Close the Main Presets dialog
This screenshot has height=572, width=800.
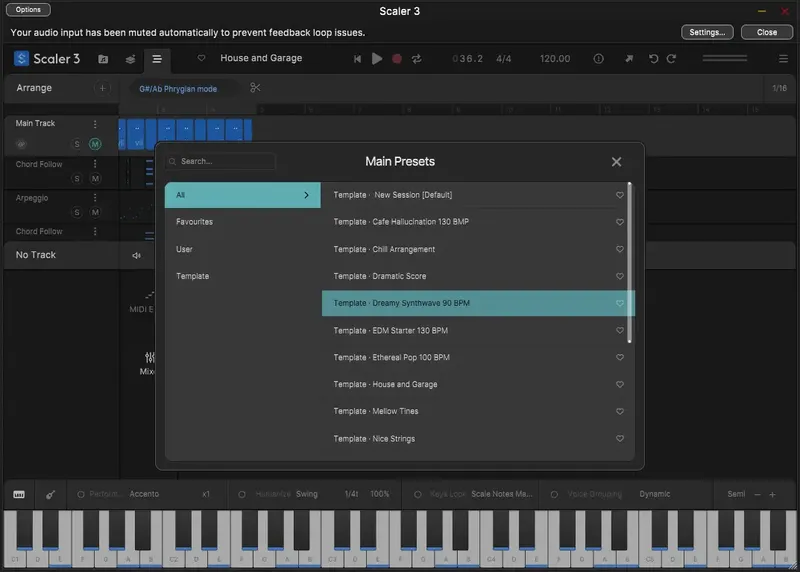(x=616, y=162)
